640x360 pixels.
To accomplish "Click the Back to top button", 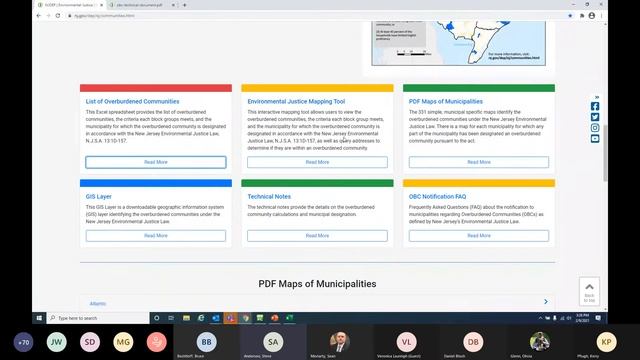I will click(x=589, y=292).
